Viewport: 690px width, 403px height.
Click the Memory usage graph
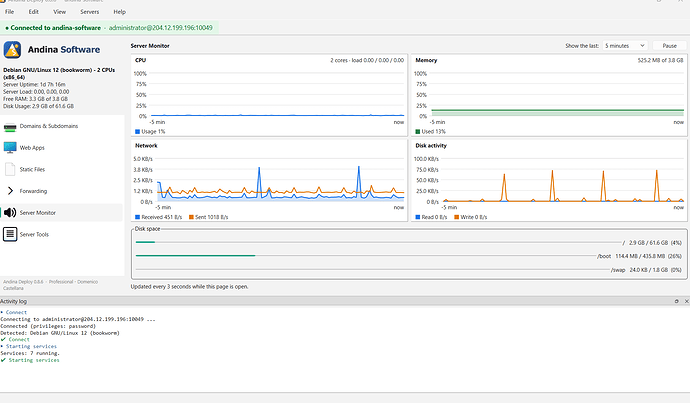557,95
